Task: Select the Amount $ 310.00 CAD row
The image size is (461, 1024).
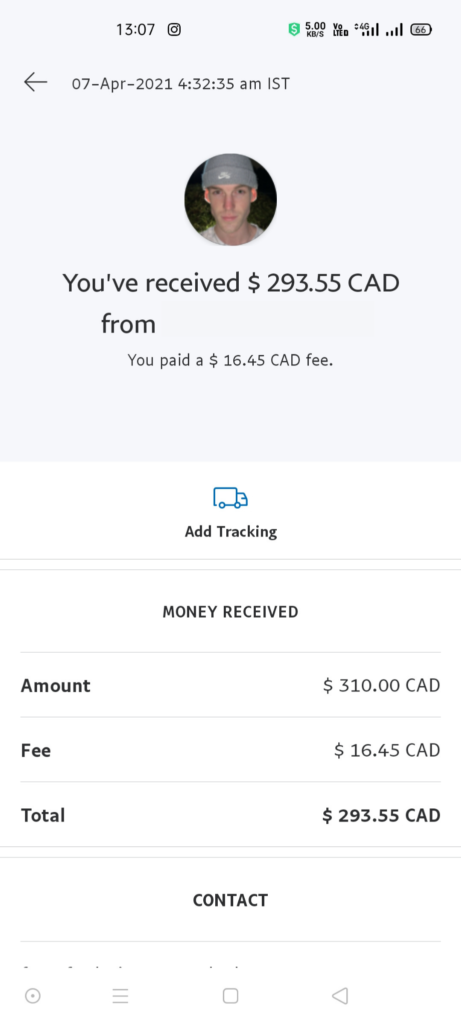Action: pyautogui.click(x=230, y=685)
